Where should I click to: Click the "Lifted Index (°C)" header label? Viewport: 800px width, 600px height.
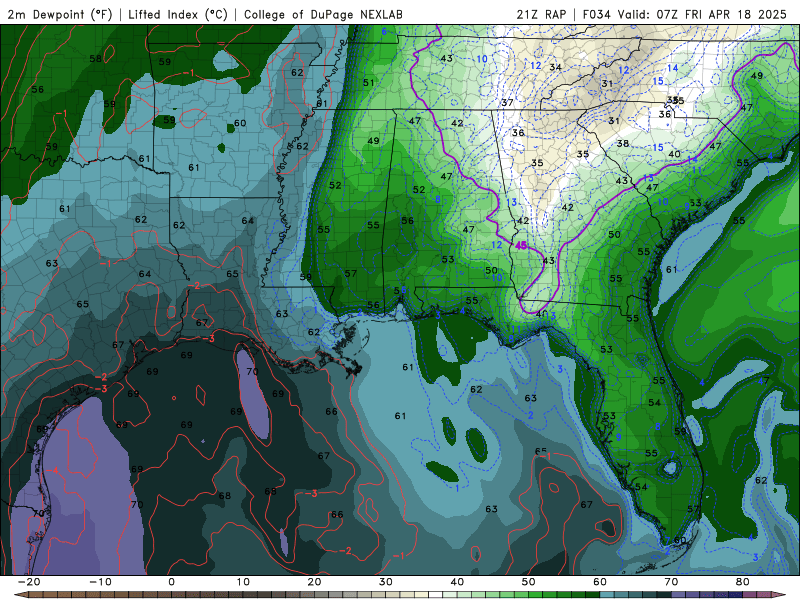(x=178, y=14)
